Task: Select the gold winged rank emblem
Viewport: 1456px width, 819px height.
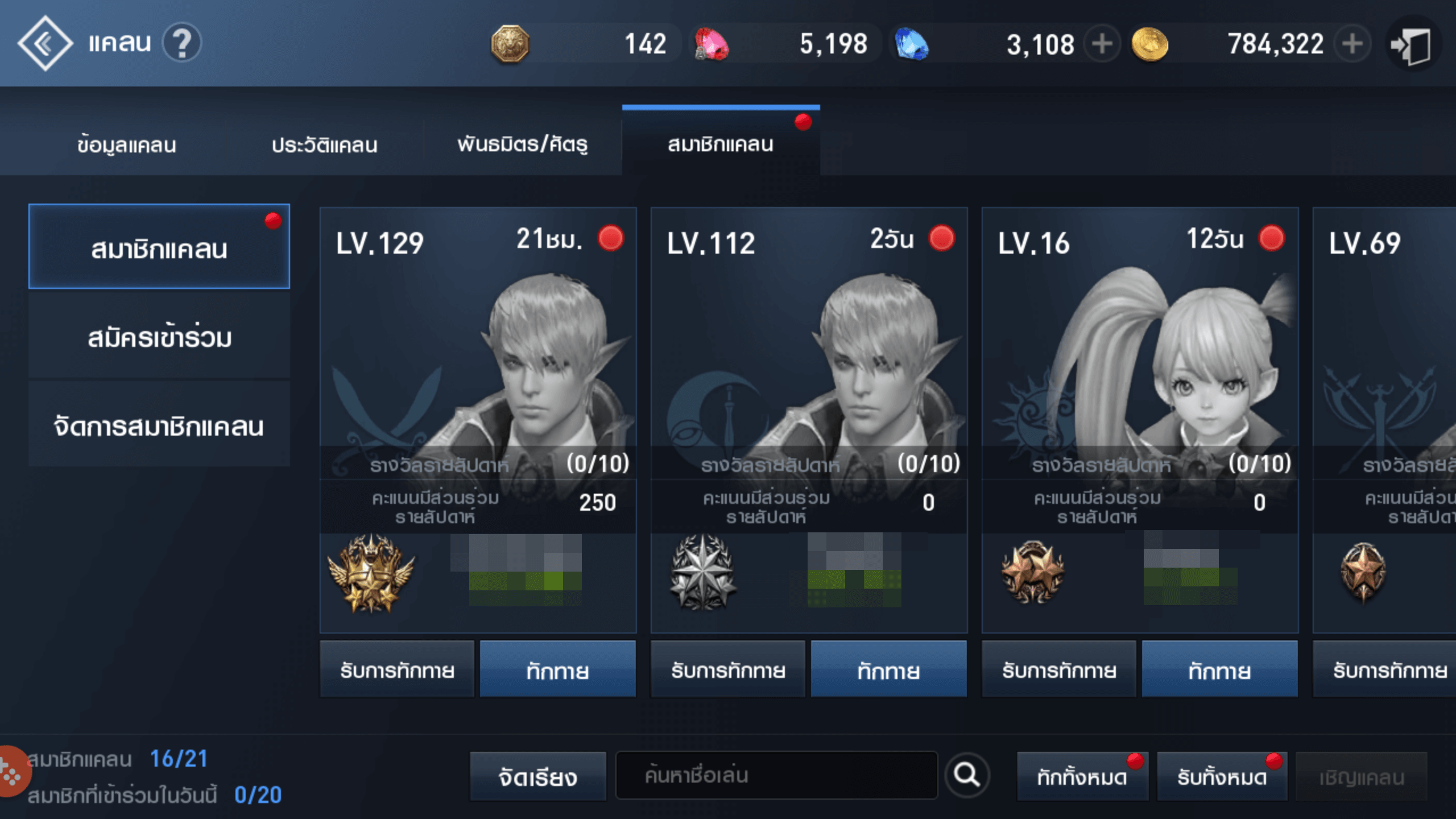Action: click(x=371, y=573)
